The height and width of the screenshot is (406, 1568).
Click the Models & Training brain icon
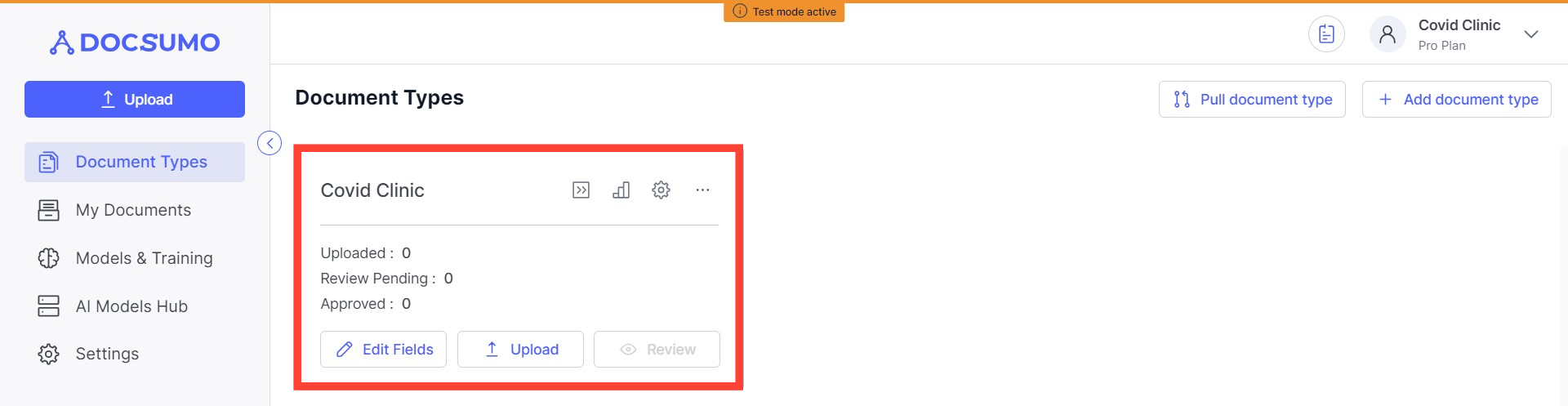tap(48, 258)
